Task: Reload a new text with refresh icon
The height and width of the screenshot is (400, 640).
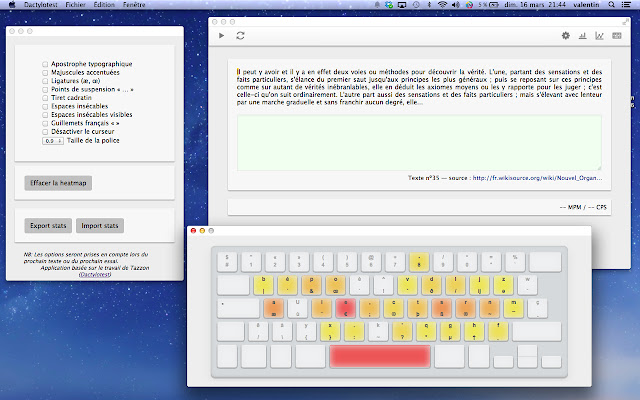Action: click(240, 36)
